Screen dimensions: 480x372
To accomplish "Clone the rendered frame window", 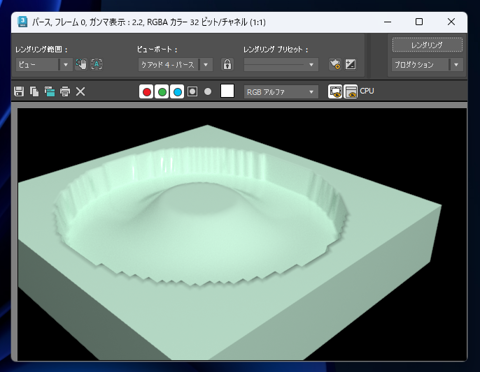I will [50, 91].
